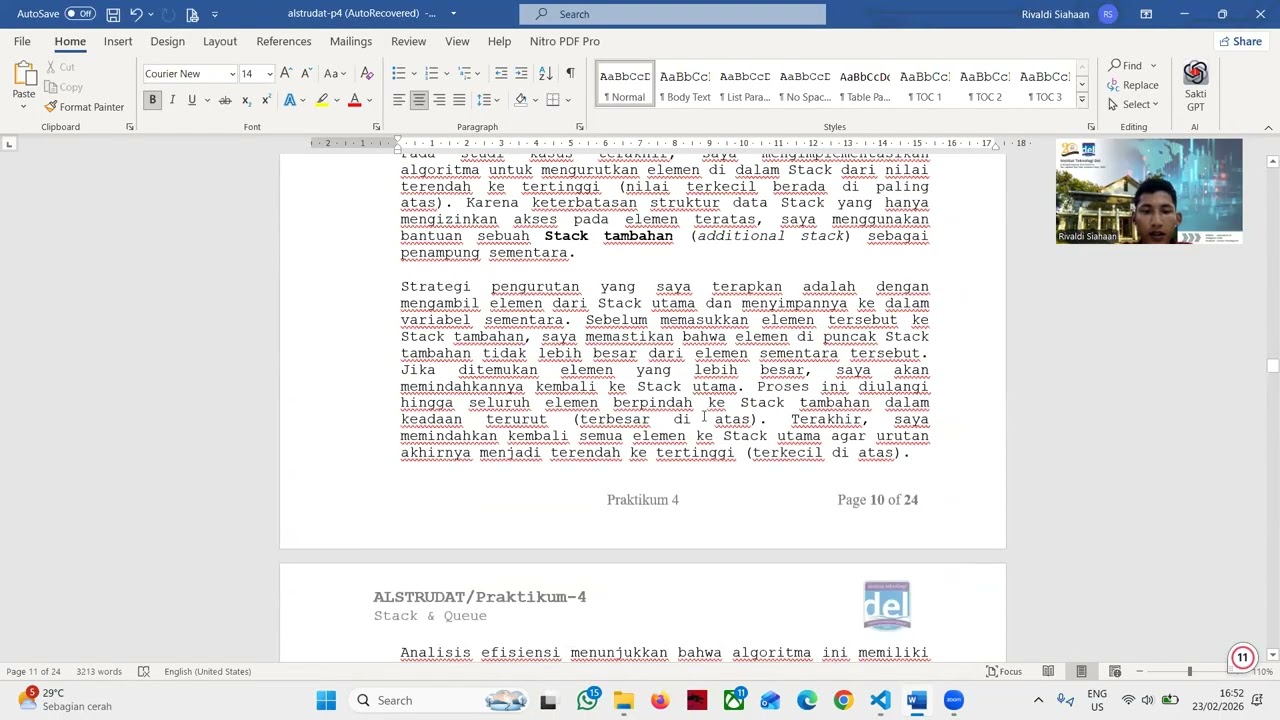Click the Undo icon
This screenshot has width=1280, height=720.
(137, 14)
